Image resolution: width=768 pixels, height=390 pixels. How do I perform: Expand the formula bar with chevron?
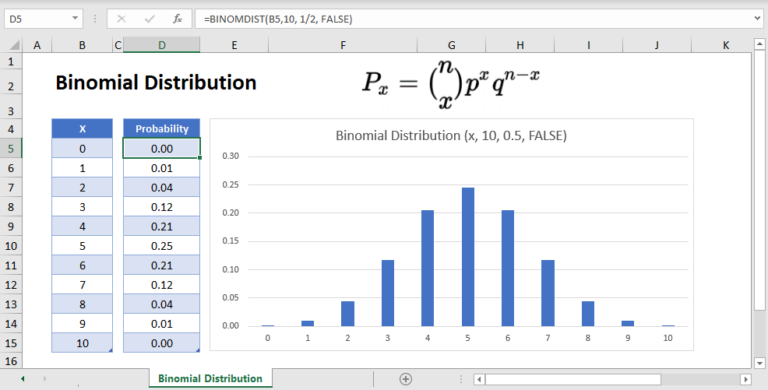[758, 19]
